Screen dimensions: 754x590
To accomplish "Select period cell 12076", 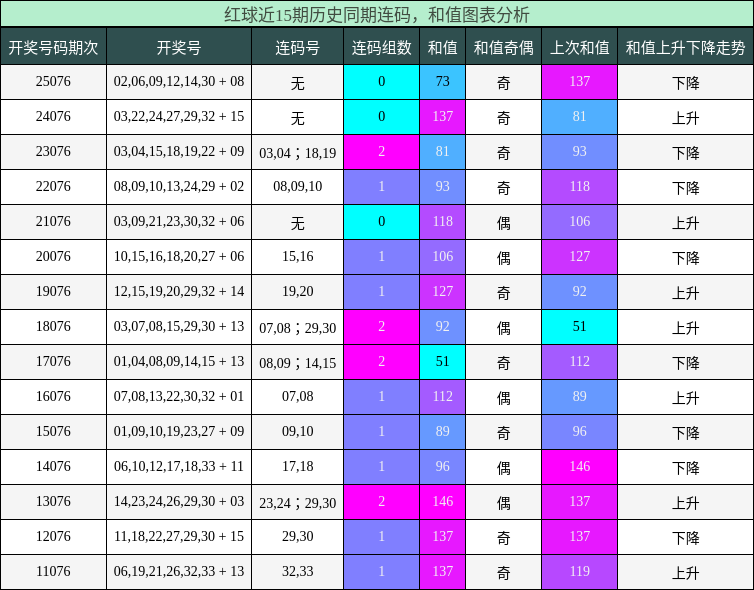I will (x=53, y=537).
